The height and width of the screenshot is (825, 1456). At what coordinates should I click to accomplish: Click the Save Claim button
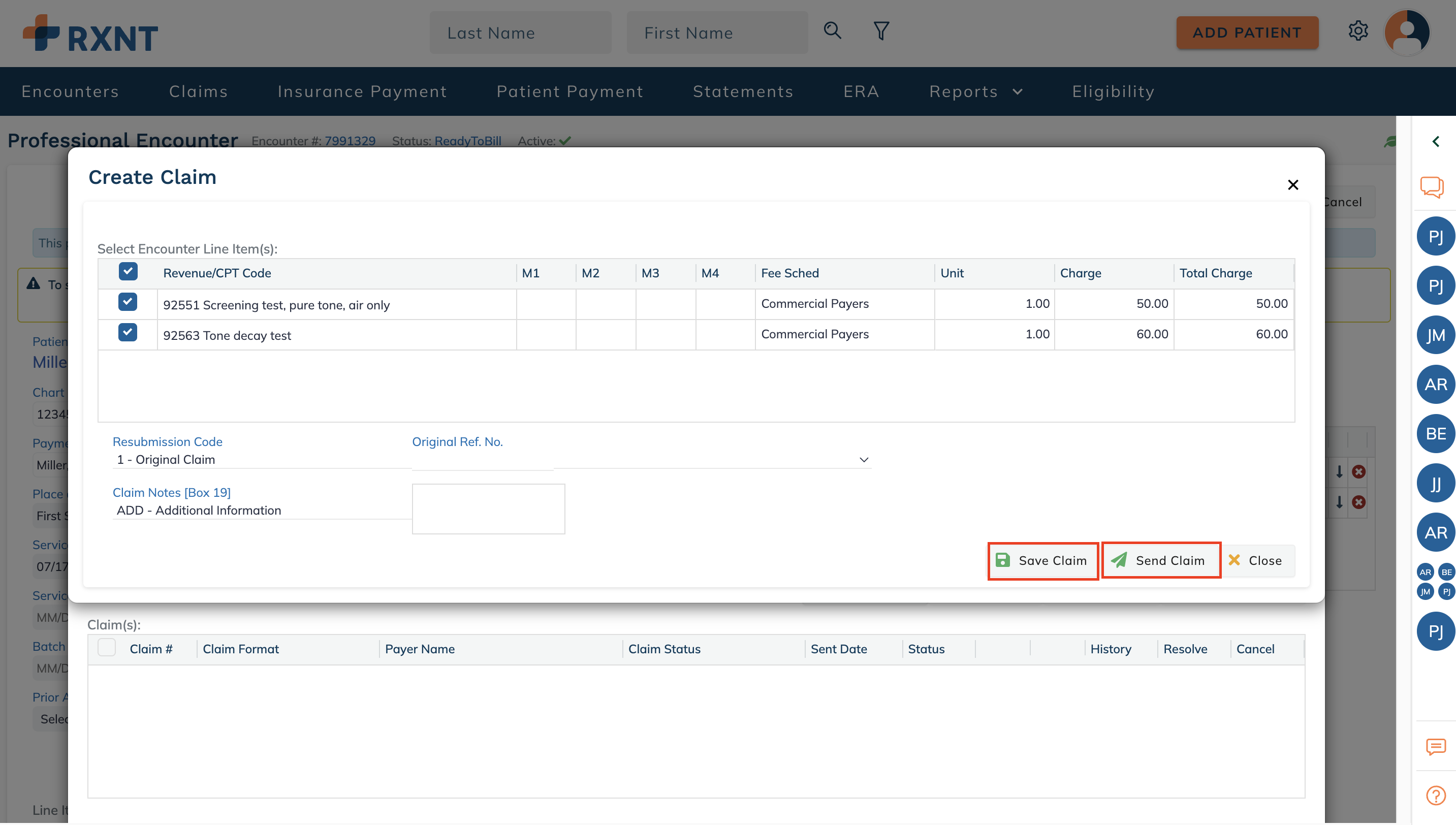click(1042, 560)
